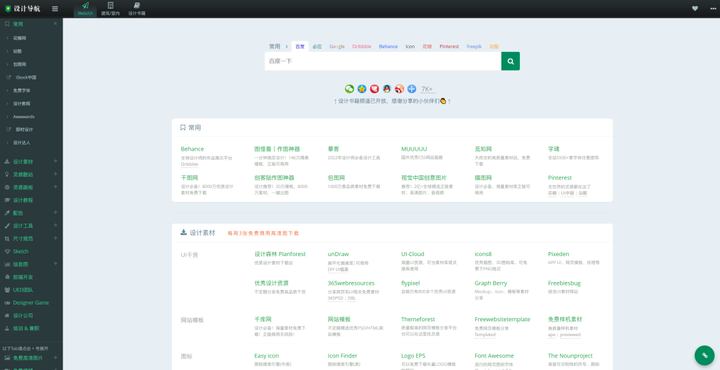
Task: Switch search engine to Dribbble tab
Action: (362, 46)
